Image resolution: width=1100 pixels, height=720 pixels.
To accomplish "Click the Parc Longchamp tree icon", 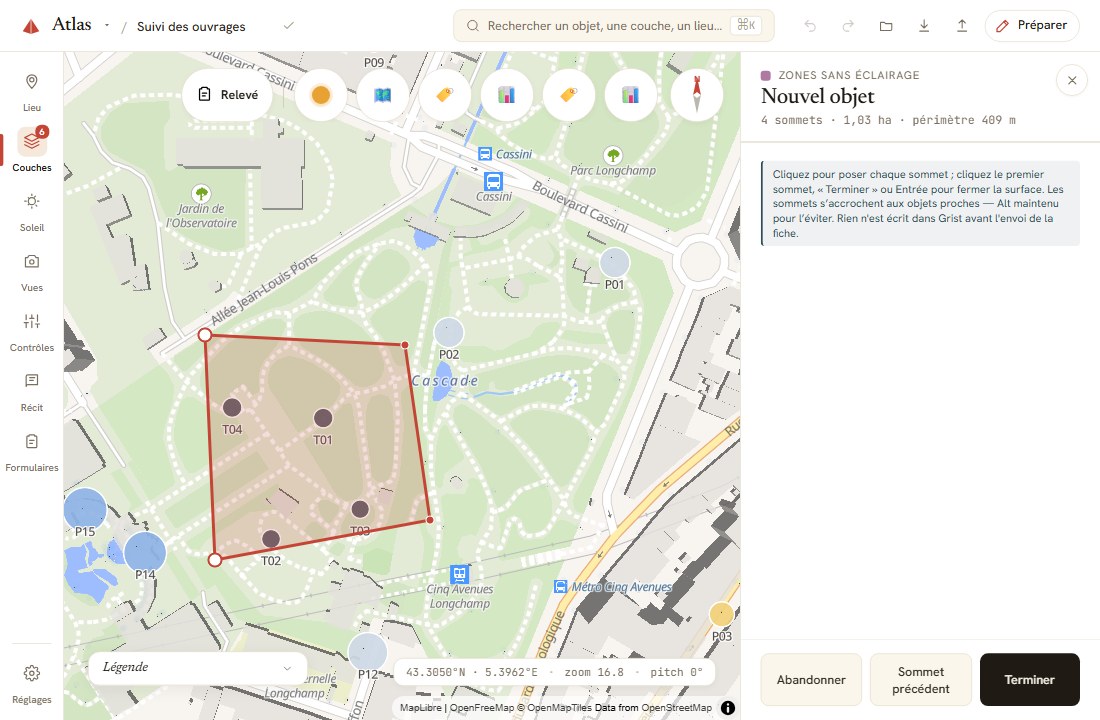I will click(x=613, y=154).
